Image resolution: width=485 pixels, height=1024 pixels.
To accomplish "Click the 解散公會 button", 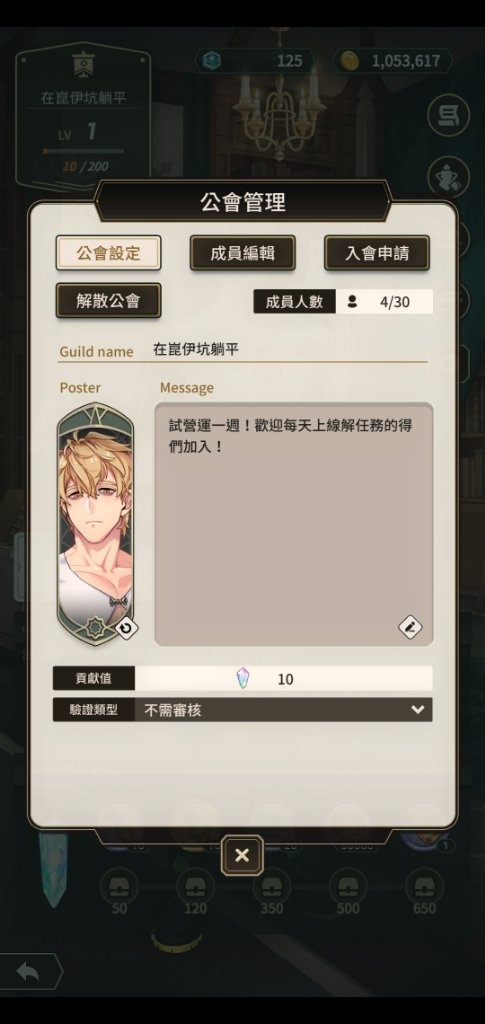I will (108, 300).
